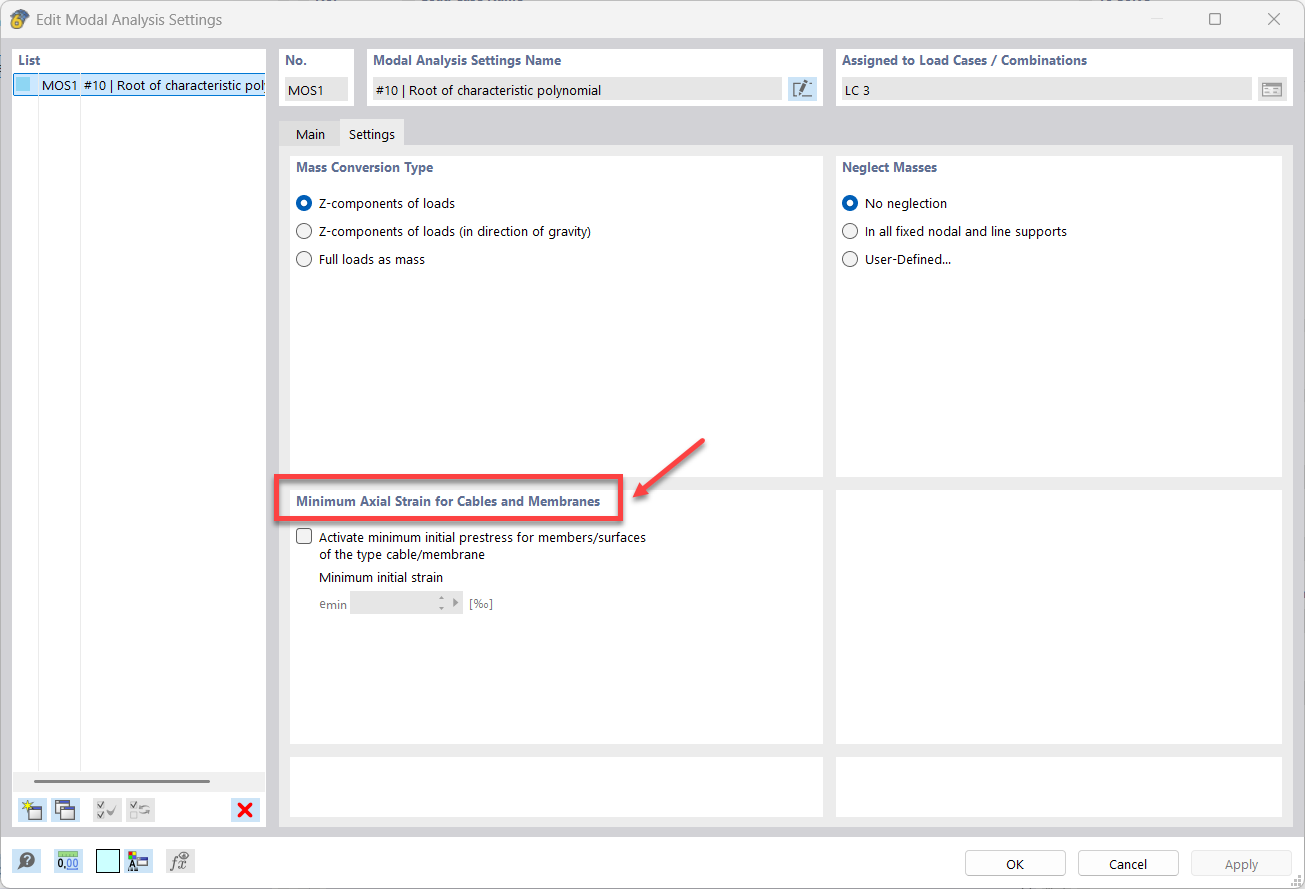Viewport: 1305px width, 889px height.
Task: Click the Cancel button
Action: 1127,864
